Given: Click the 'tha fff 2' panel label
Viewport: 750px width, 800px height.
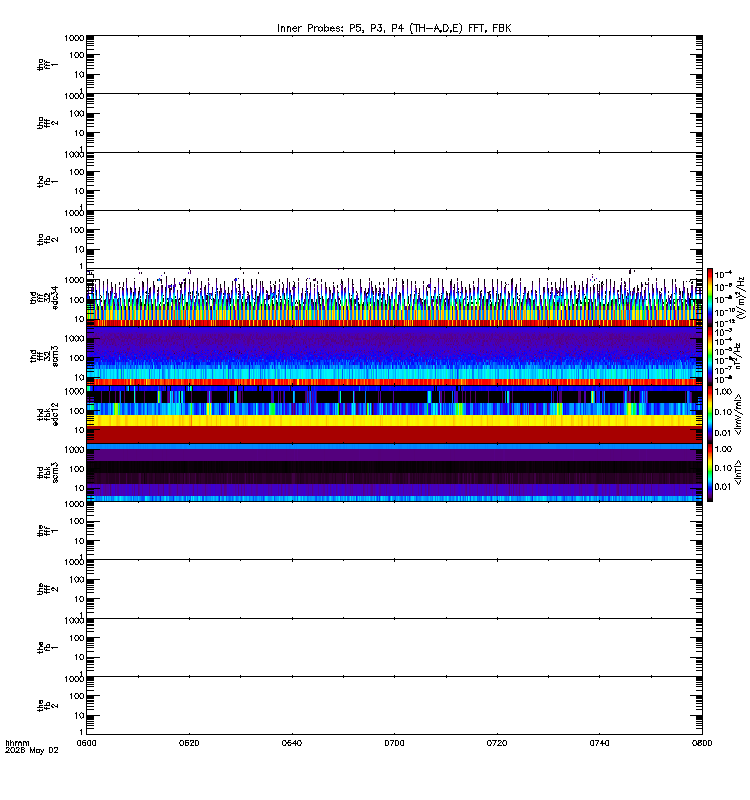Looking at the screenshot, I should (x=47, y=122).
